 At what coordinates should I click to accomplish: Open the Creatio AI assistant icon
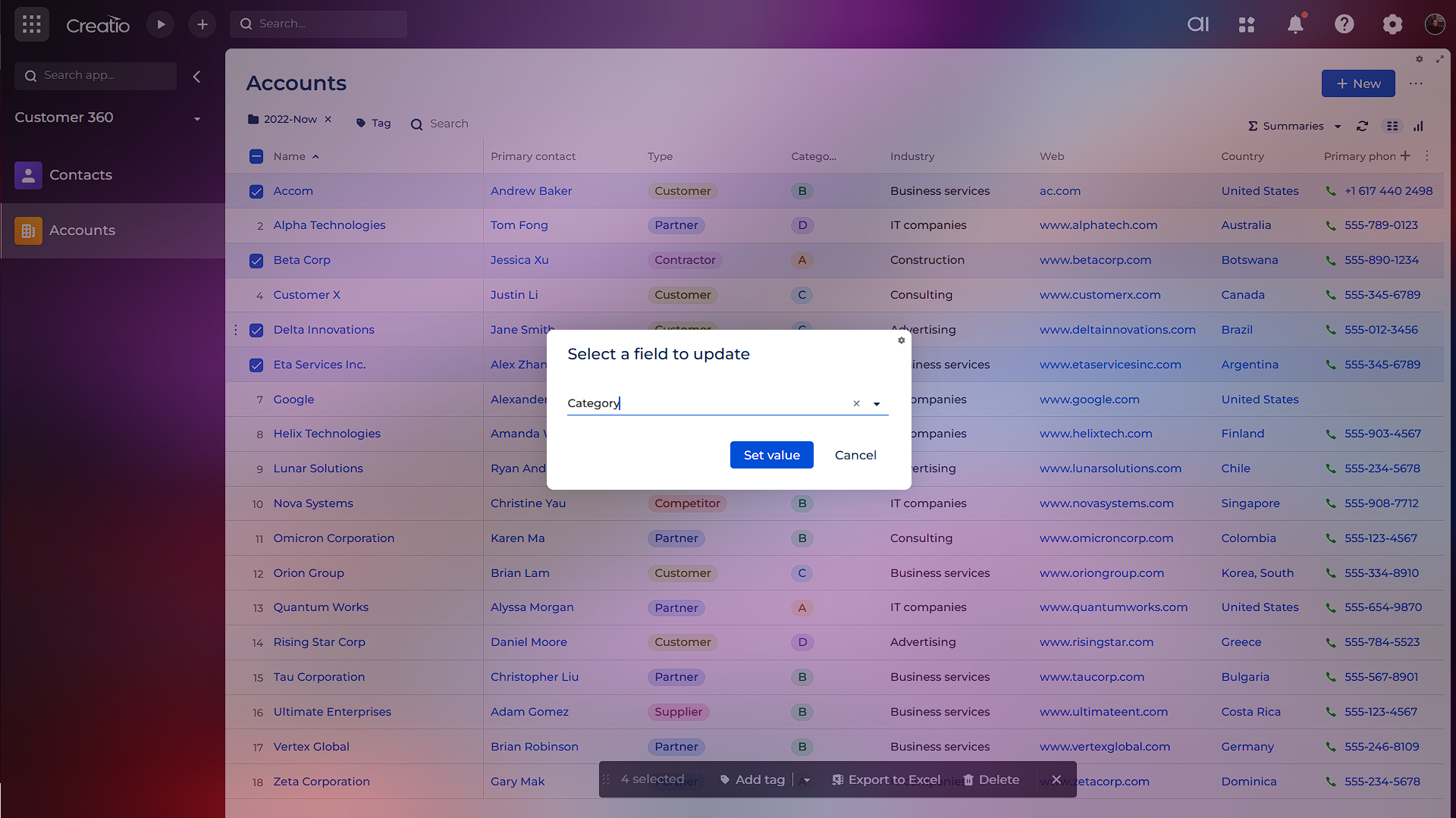click(1197, 24)
